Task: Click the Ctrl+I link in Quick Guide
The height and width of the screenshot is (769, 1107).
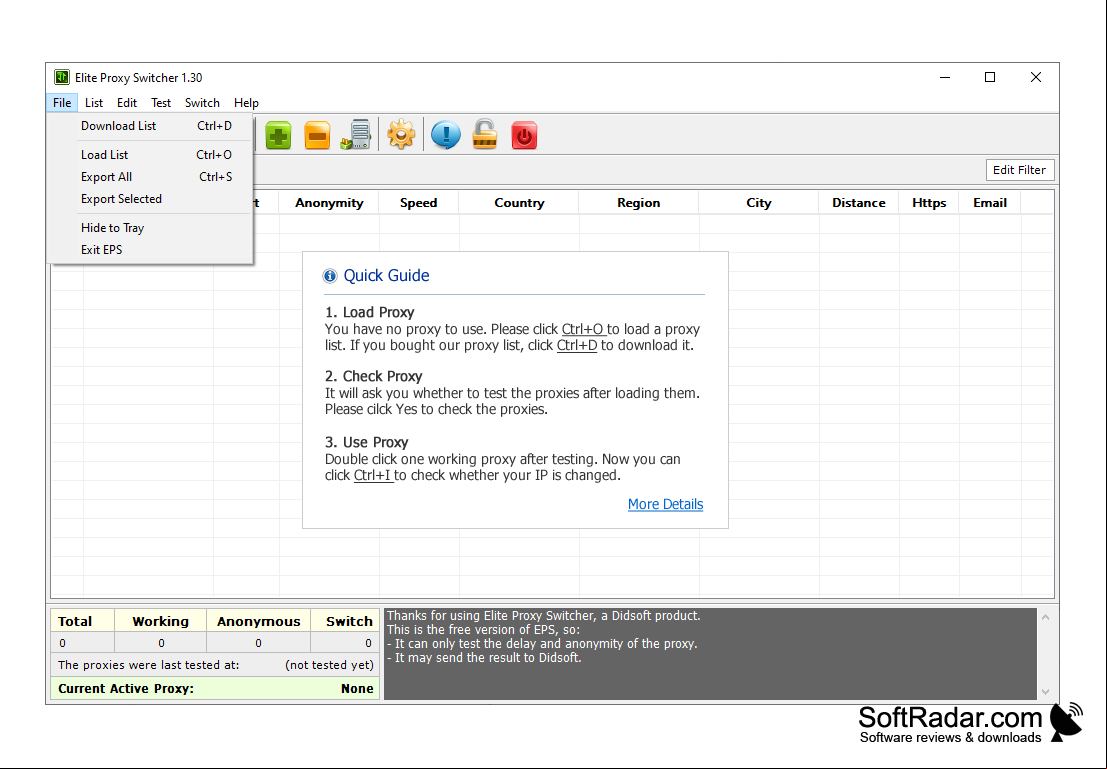Action: pos(372,475)
